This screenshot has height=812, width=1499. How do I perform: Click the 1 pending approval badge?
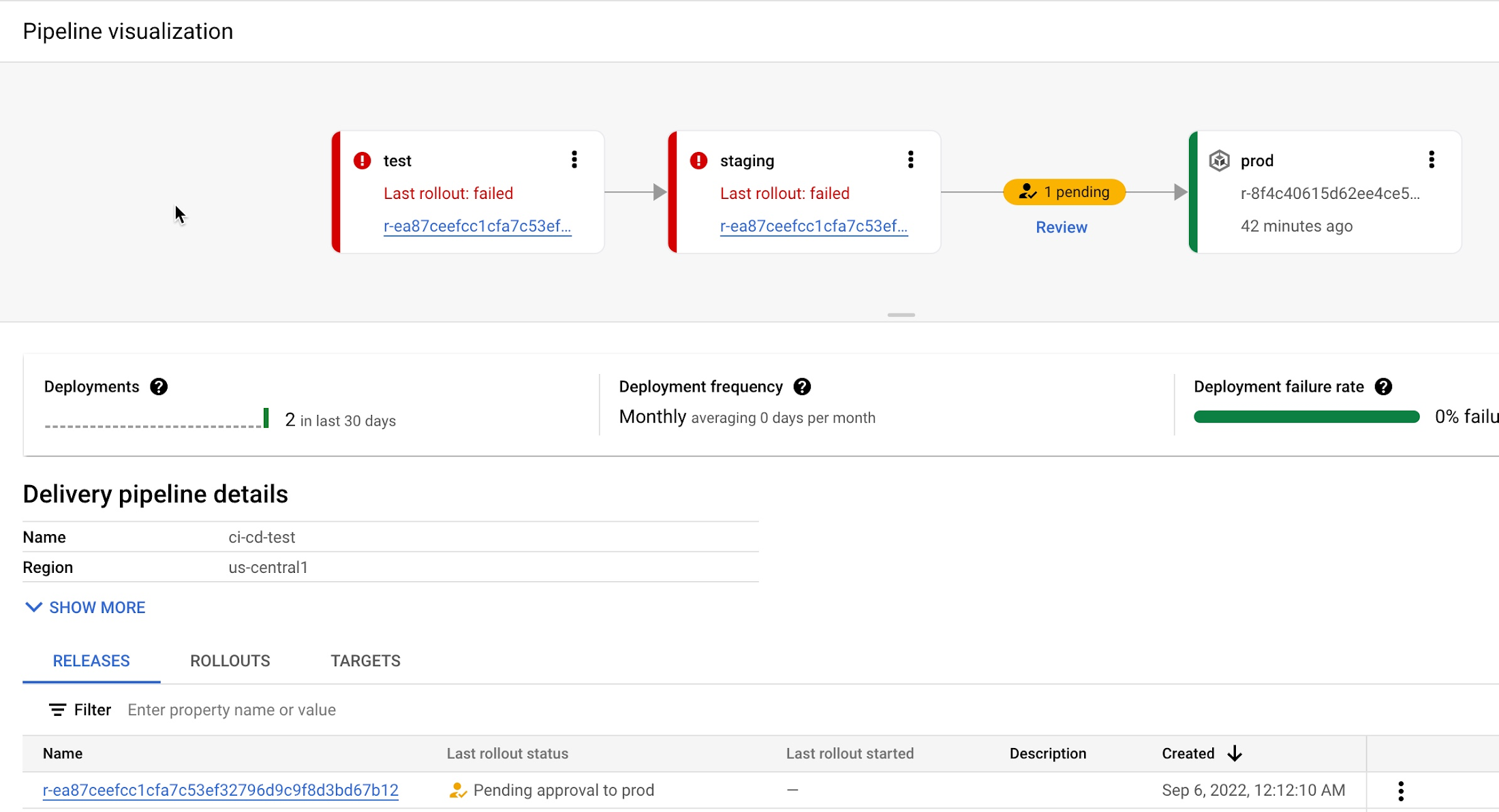tap(1064, 192)
